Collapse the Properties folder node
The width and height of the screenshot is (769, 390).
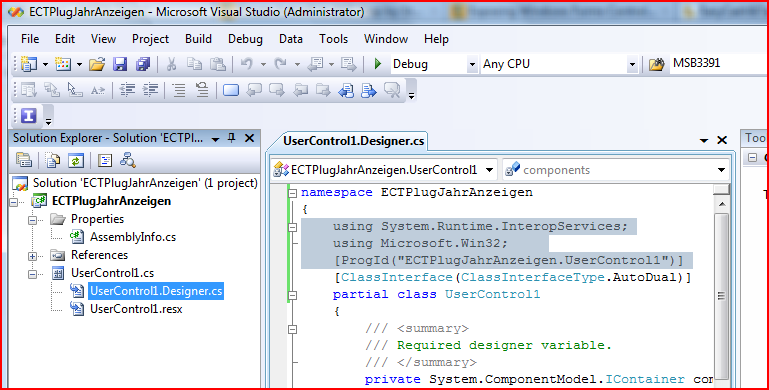point(32,220)
